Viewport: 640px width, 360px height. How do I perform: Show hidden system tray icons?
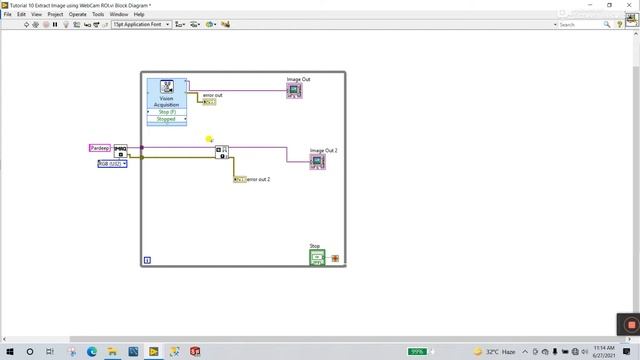(x=525, y=351)
